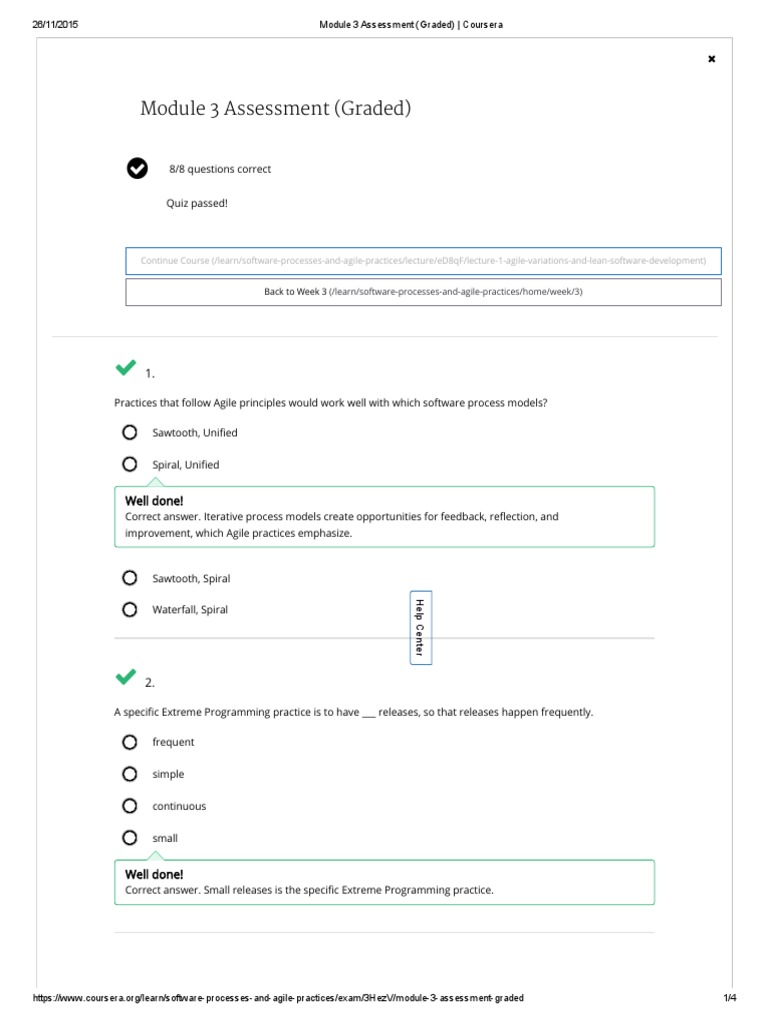768x1024 pixels.
Task: Click the "8/8 questions correct" score text
Action: (220, 169)
